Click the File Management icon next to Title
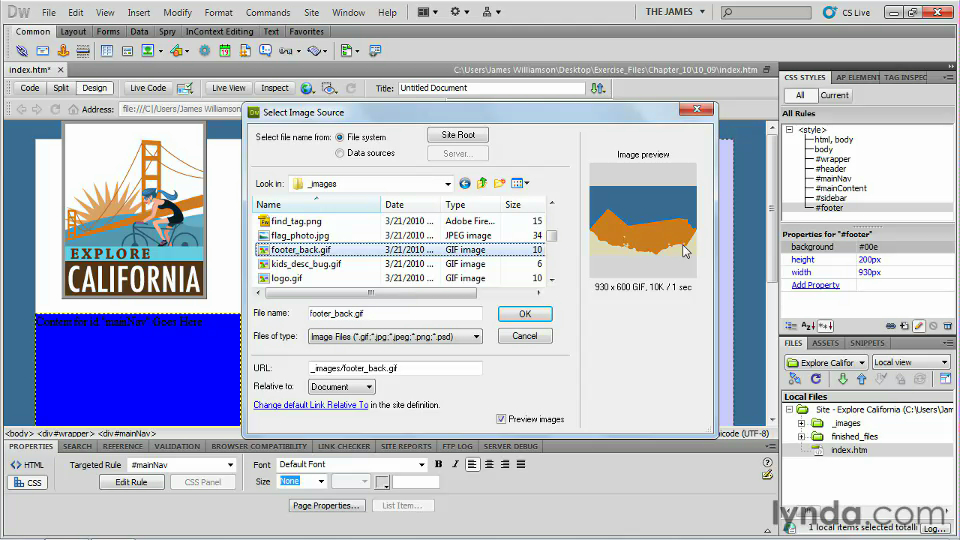The image size is (960, 540). coord(598,88)
